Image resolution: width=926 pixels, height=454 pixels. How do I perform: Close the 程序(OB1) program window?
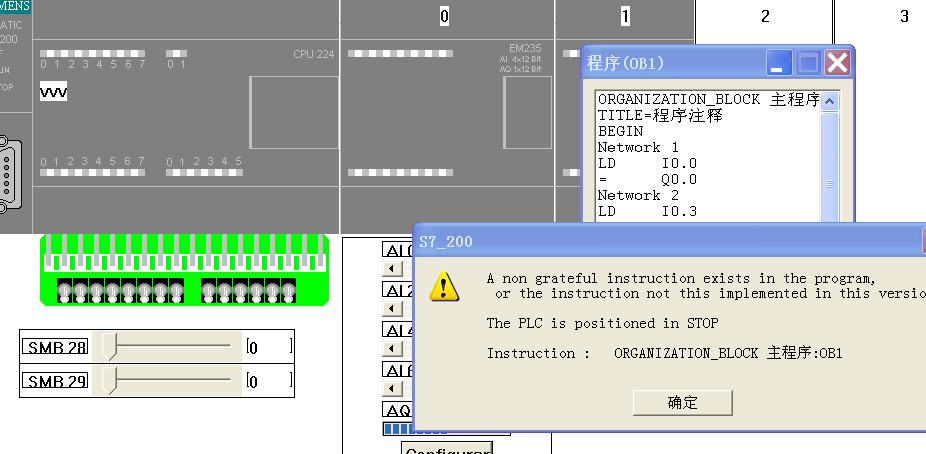[837, 63]
